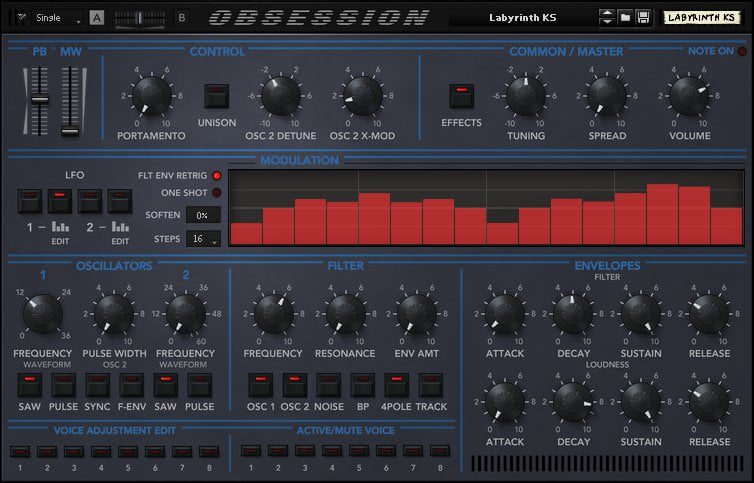Open the top-left menu arrow
Image resolution: width=754 pixels, height=483 pixels.
coord(21,18)
